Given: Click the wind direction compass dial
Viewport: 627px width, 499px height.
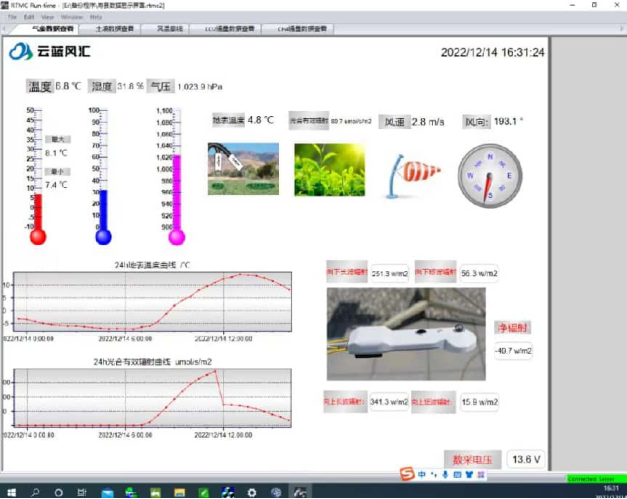Looking at the screenshot, I should pos(490,176).
